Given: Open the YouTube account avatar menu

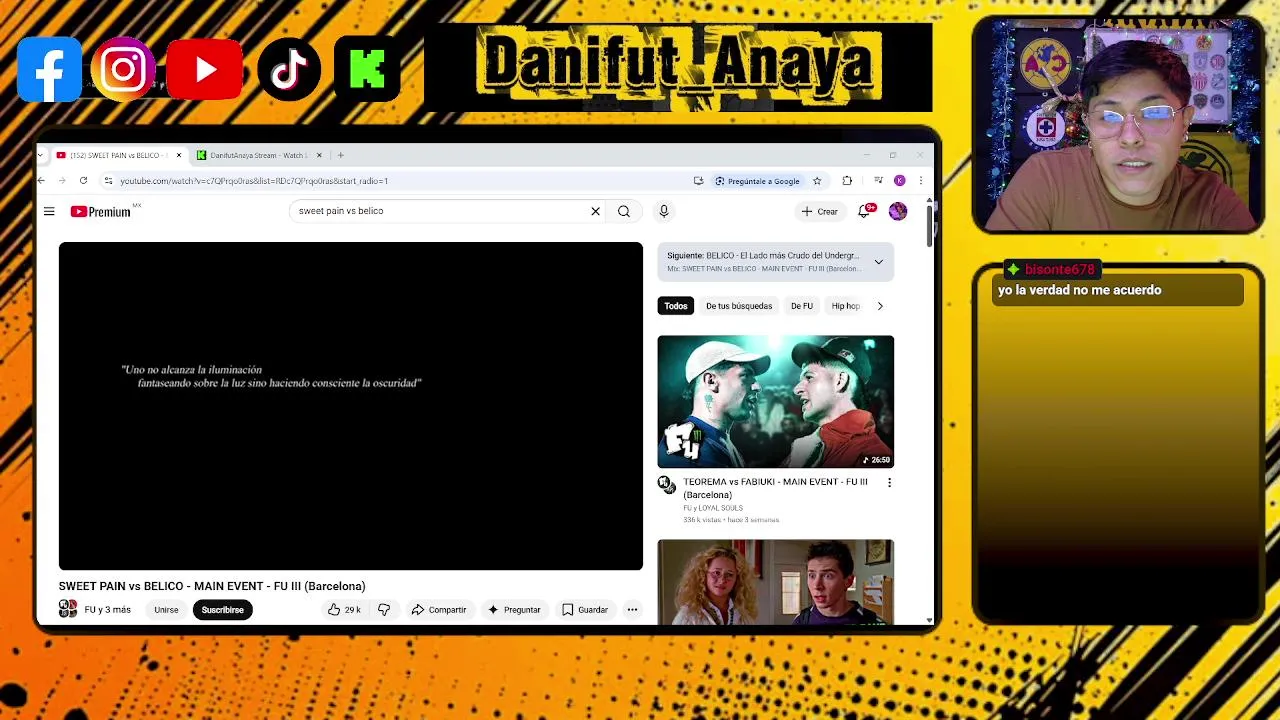Looking at the screenshot, I should tap(898, 211).
